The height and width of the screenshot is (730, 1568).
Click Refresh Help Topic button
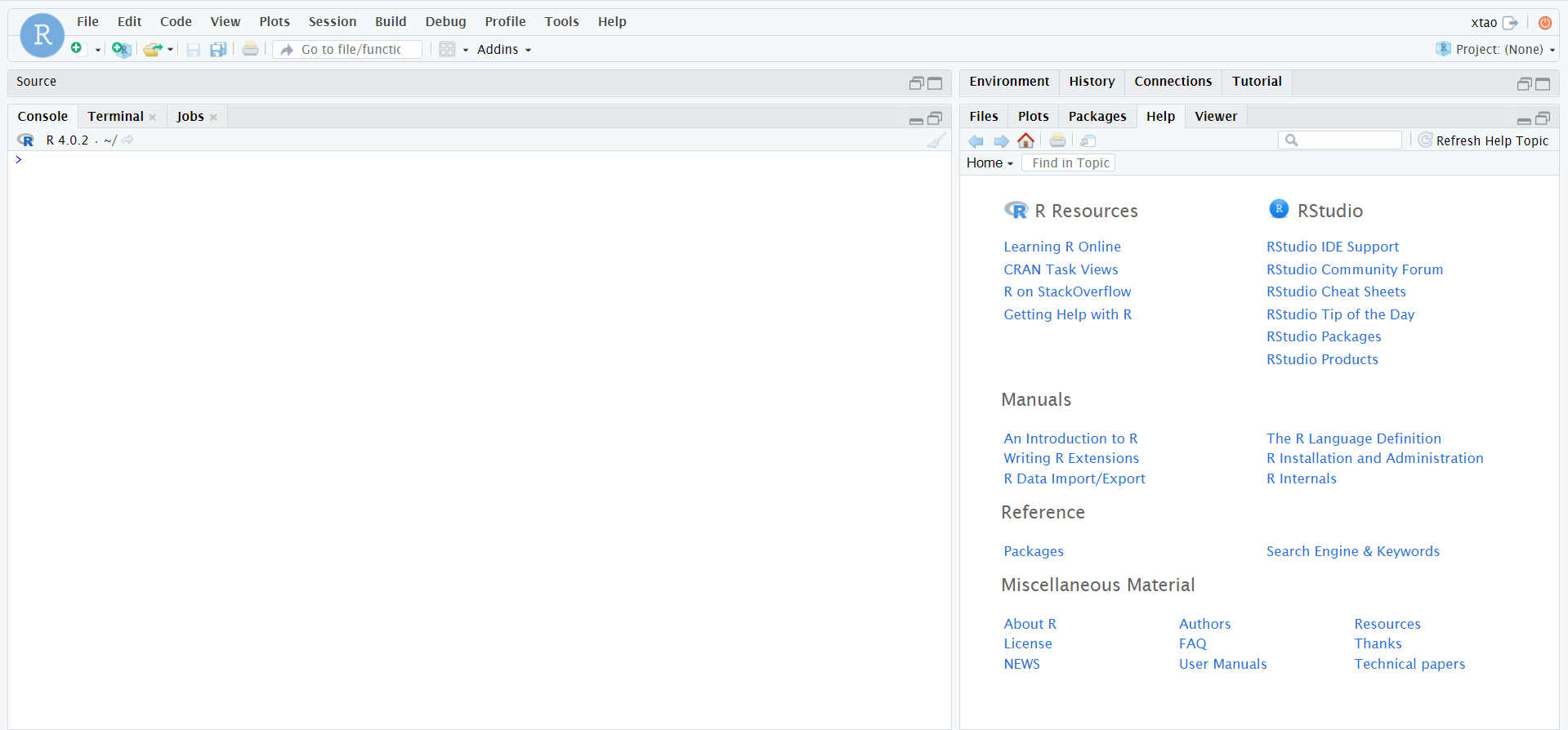click(x=1483, y=140)
